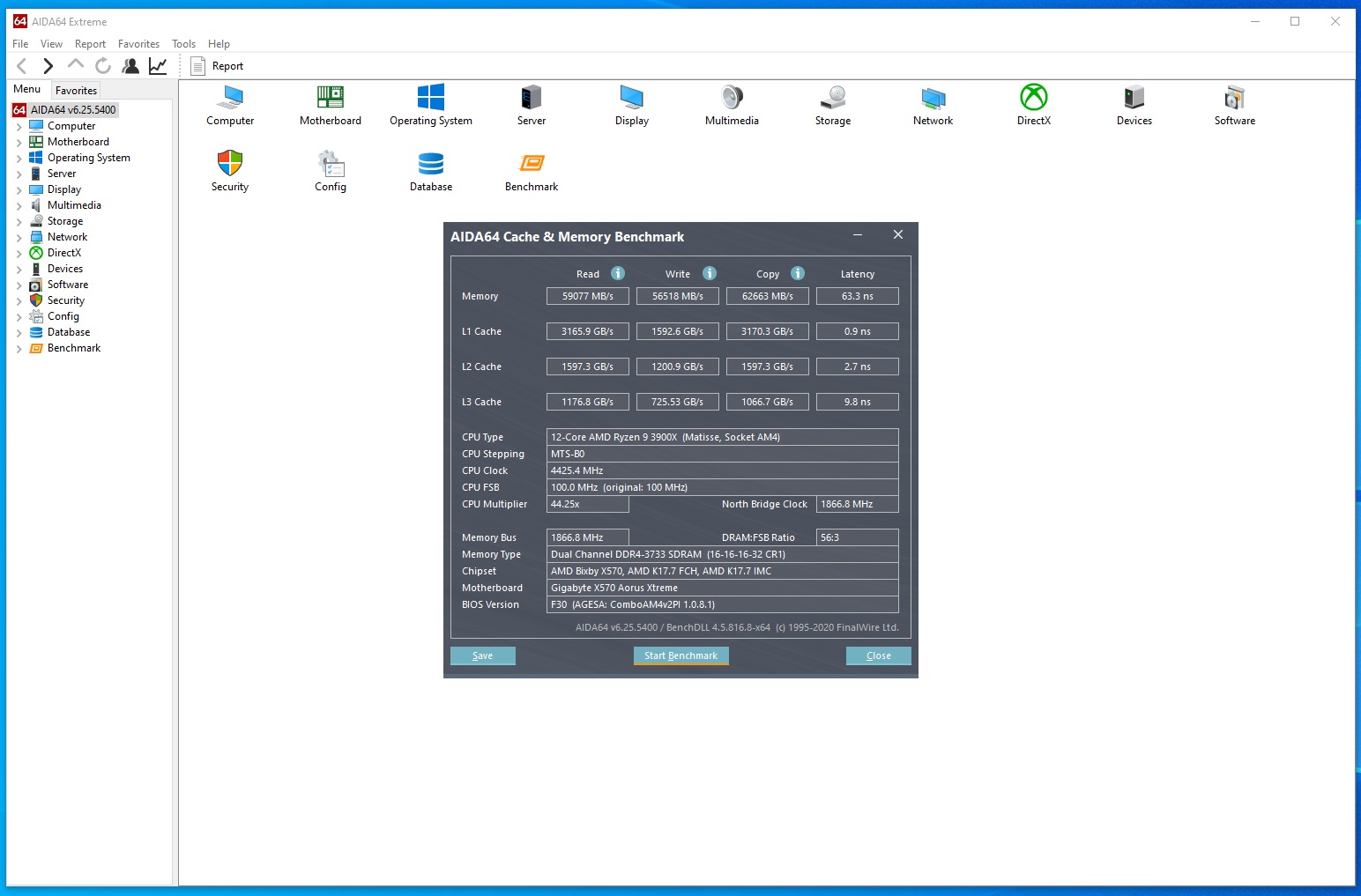
Task: Click the Save button in benchmark dialog
Action: (483, 655)
